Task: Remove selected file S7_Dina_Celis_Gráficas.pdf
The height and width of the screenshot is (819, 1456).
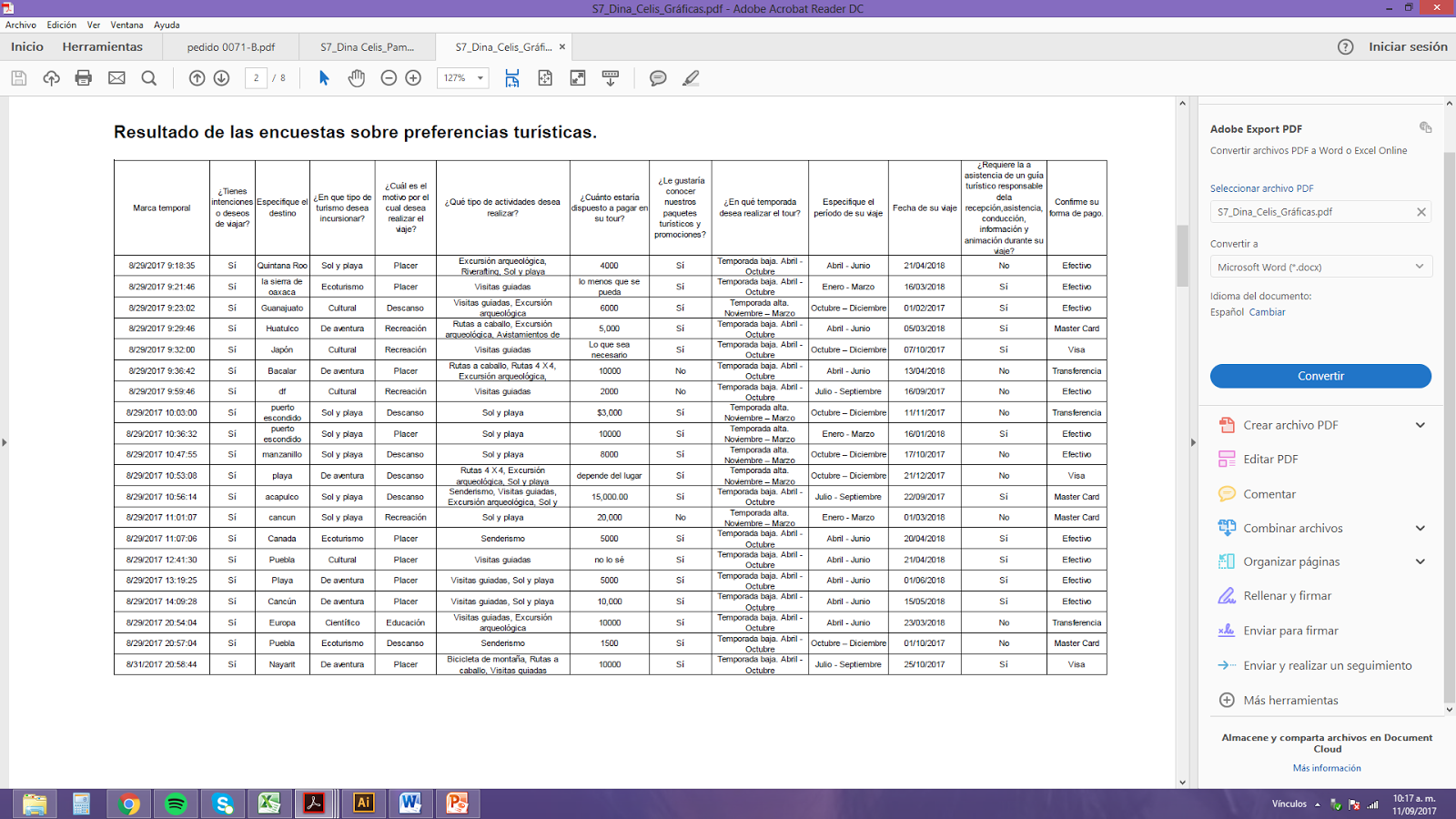Action: (1421, 212)
